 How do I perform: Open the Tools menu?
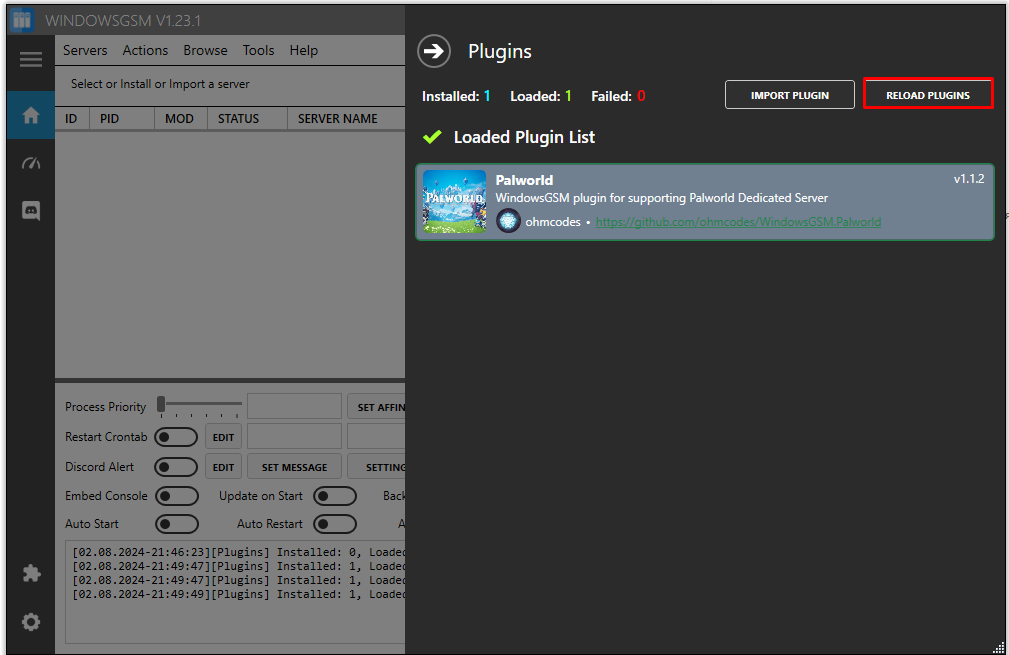click(x=258, y=50)
